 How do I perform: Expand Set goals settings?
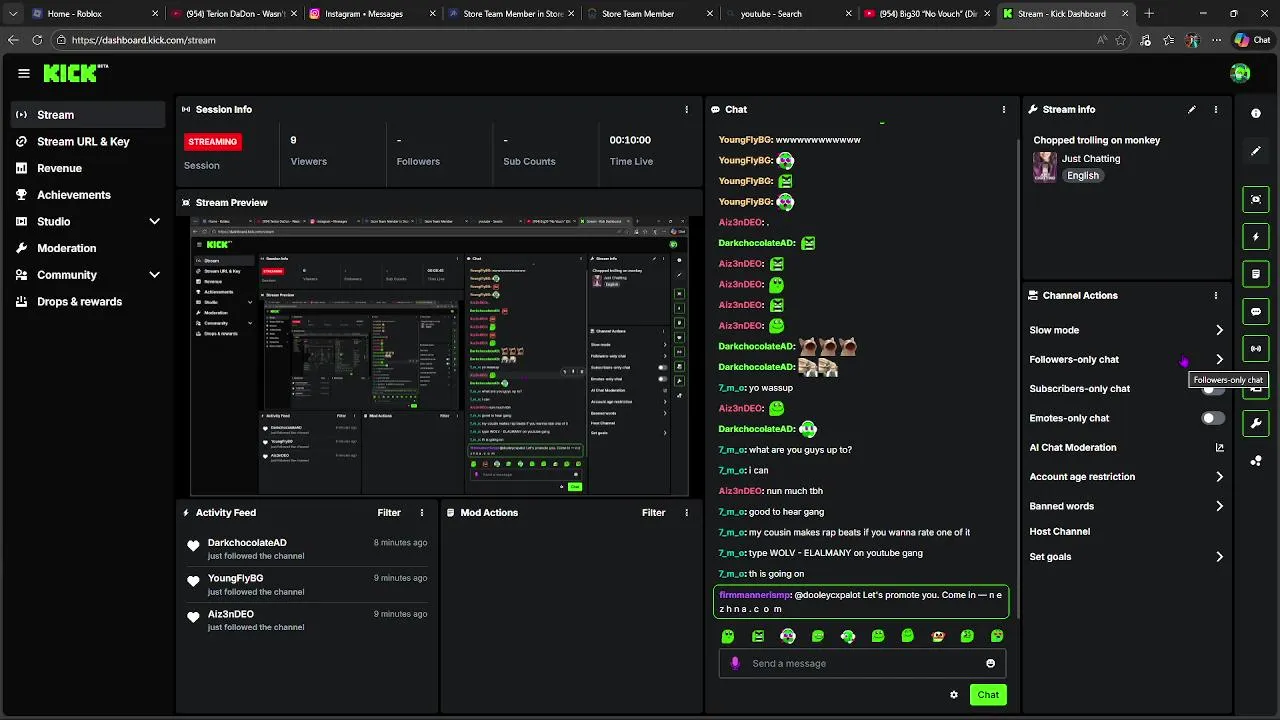(1219, 557)
